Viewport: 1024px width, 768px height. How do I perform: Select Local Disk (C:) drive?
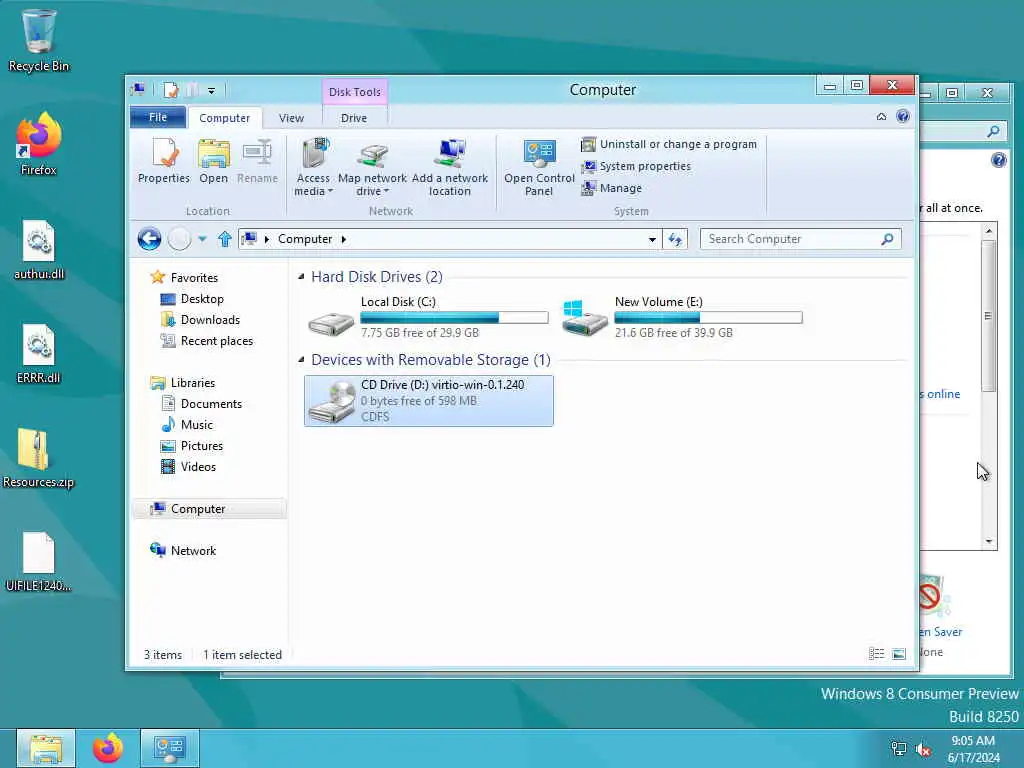click(x=428, y=317)
